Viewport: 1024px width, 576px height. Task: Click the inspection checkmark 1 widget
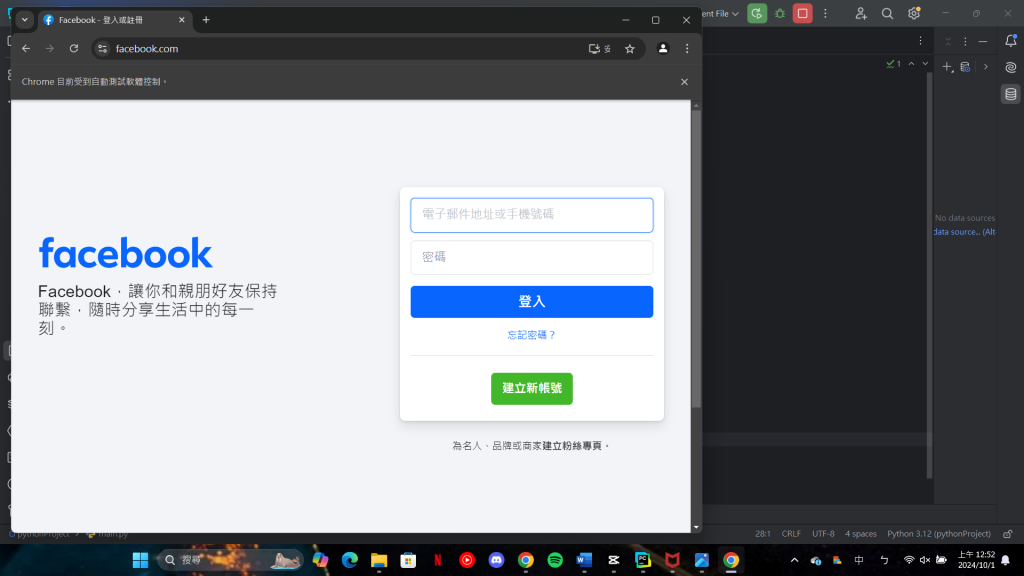(893, 63)
